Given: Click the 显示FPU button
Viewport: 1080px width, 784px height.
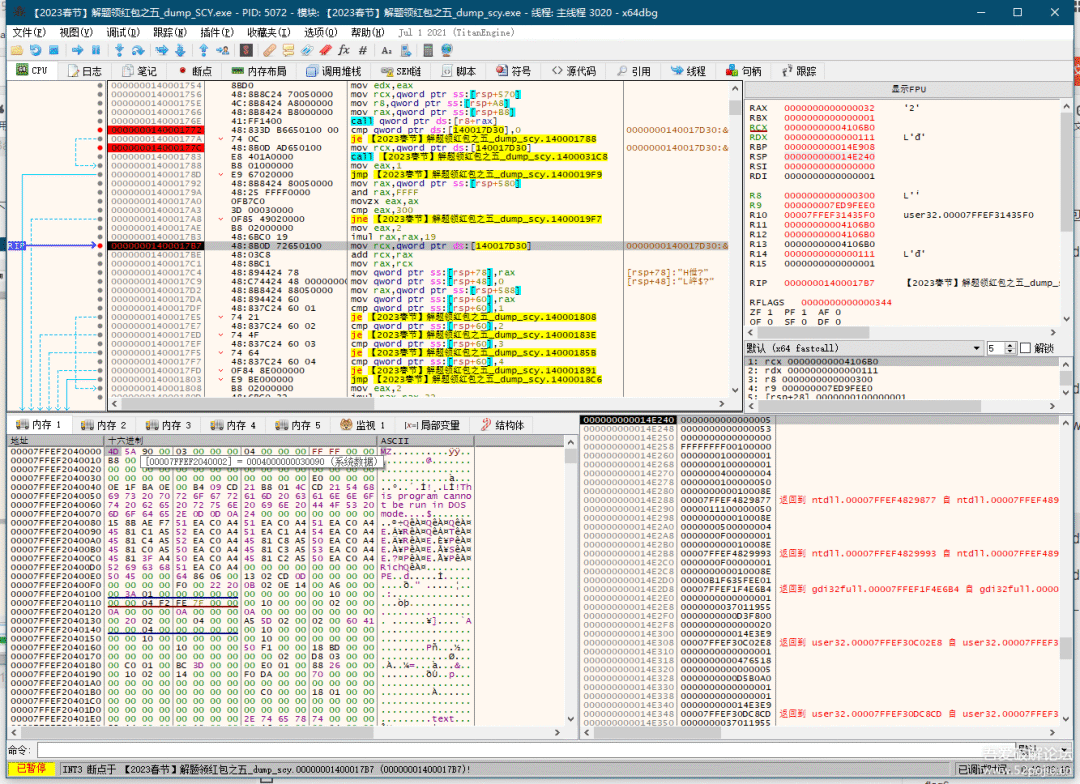Looking at the screenshot, I should 908,89.
